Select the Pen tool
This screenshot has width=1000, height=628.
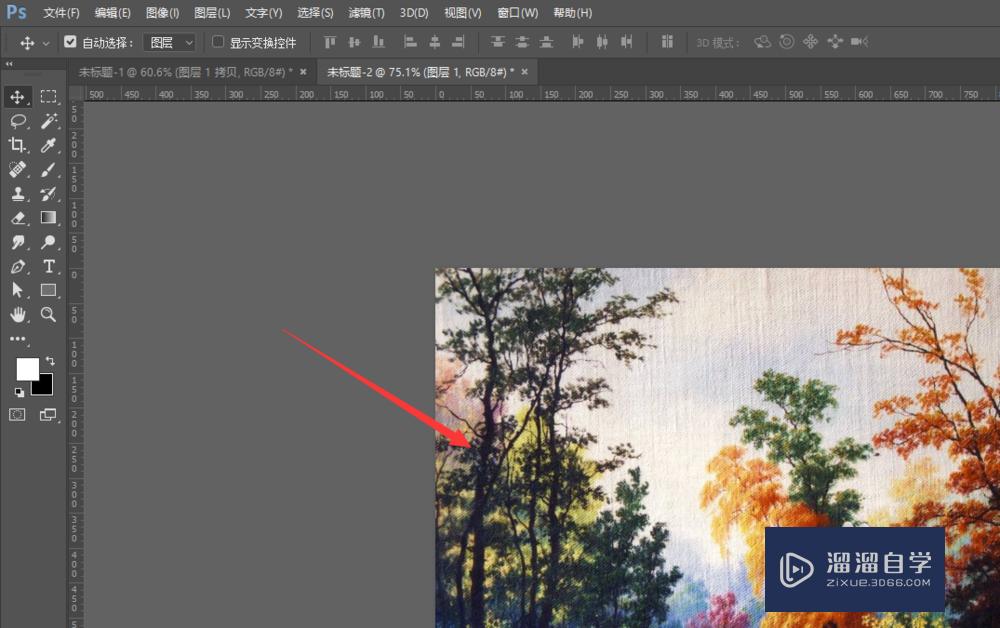[17, 267]
